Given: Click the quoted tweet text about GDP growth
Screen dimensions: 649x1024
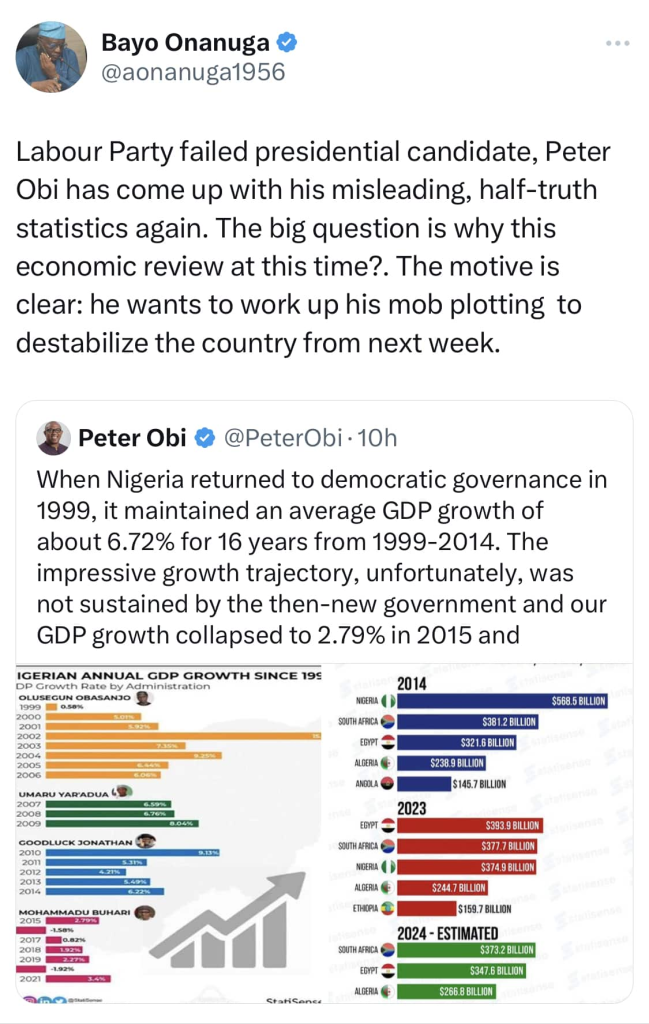Looking at the screenshot, I should coord(322,556).
